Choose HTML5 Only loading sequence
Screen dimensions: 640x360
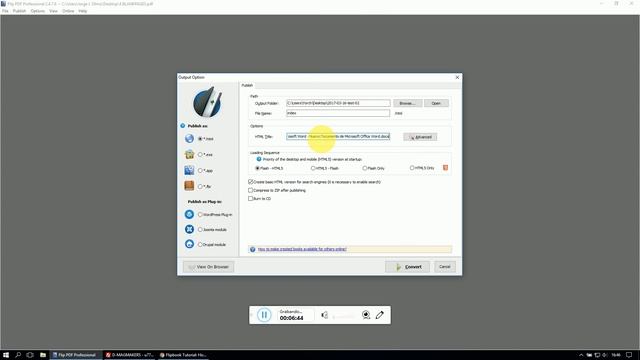click(412, 168)
